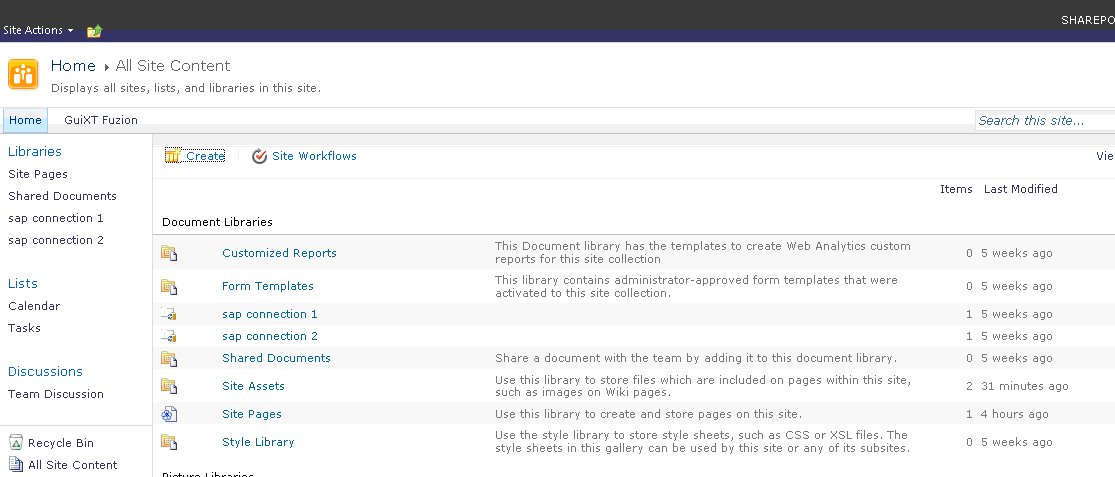This screenshot has height=477, width=1115.
Task: Open the Customized Reports library link
Action: (x=279, y=253)
